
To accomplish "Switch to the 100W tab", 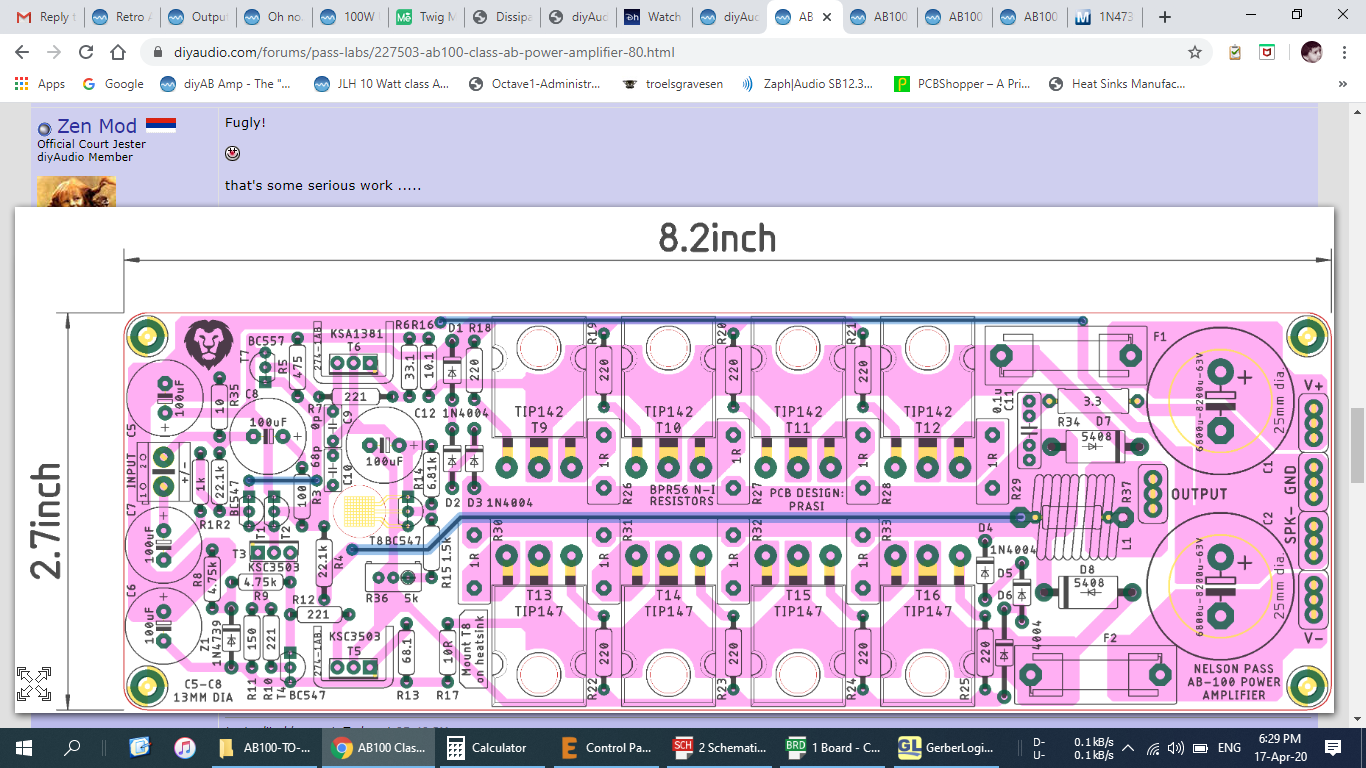I will (x=349, y=17).
